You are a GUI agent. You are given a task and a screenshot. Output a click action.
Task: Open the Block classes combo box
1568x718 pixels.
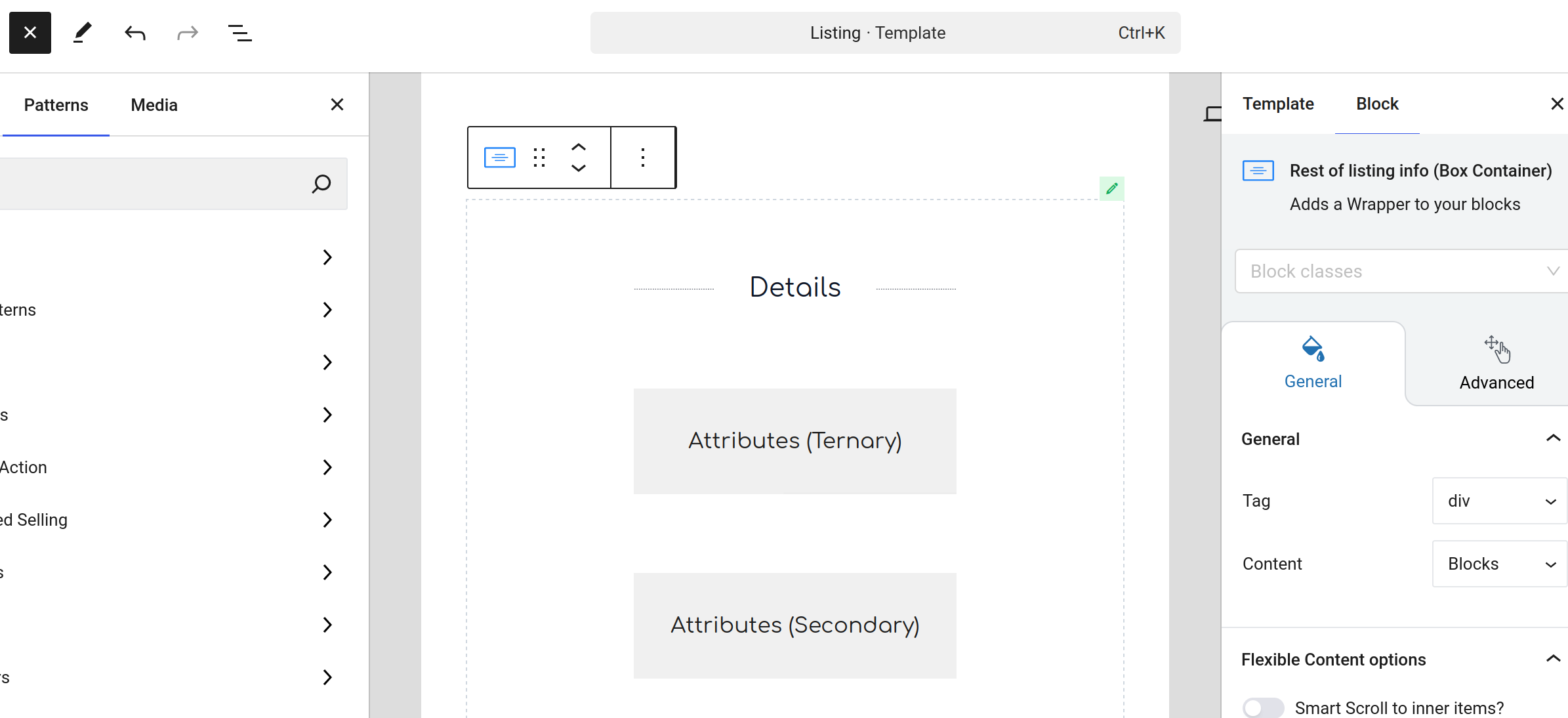[x=1401, y=271]
